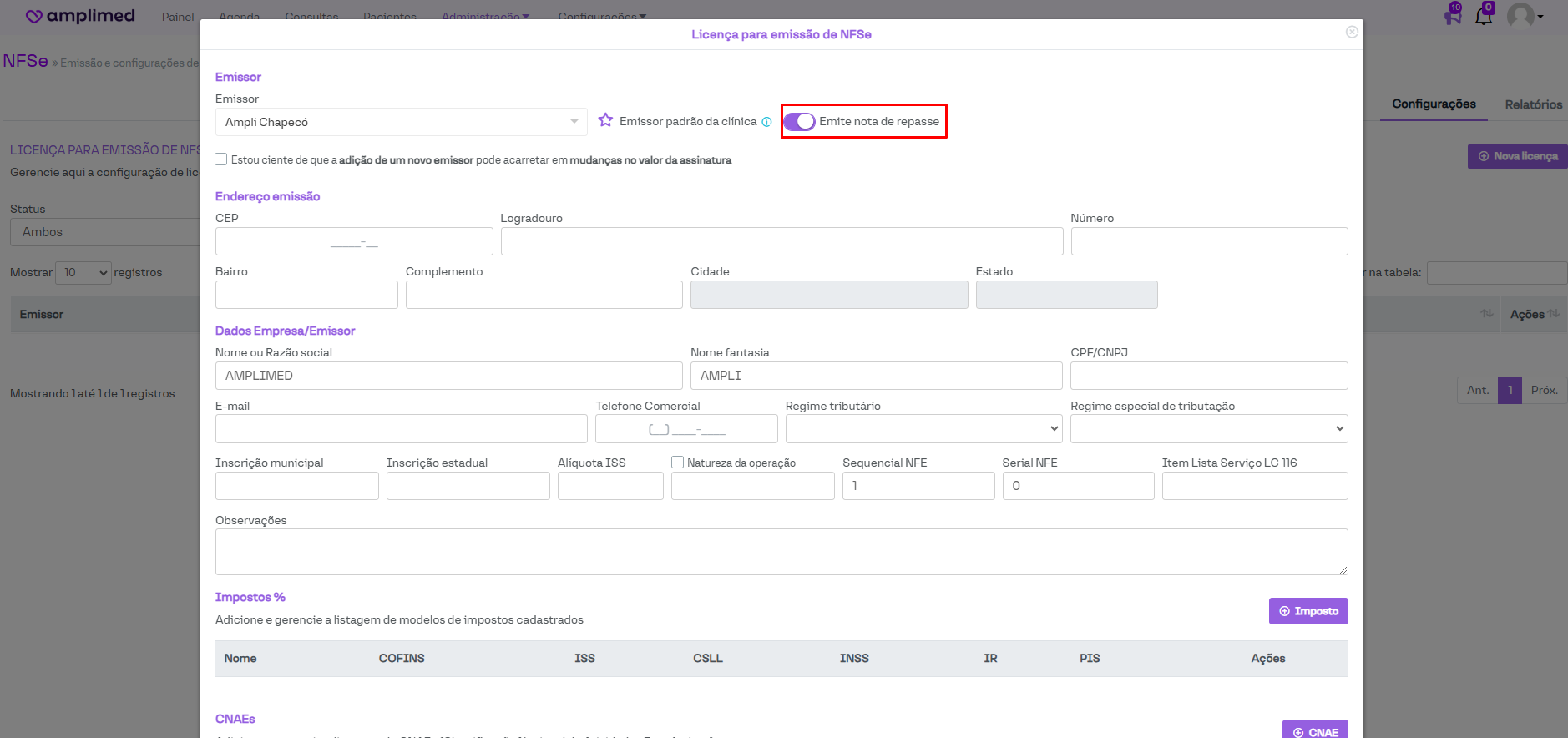Check the new emitter awareness checkbox

[221, 159]
